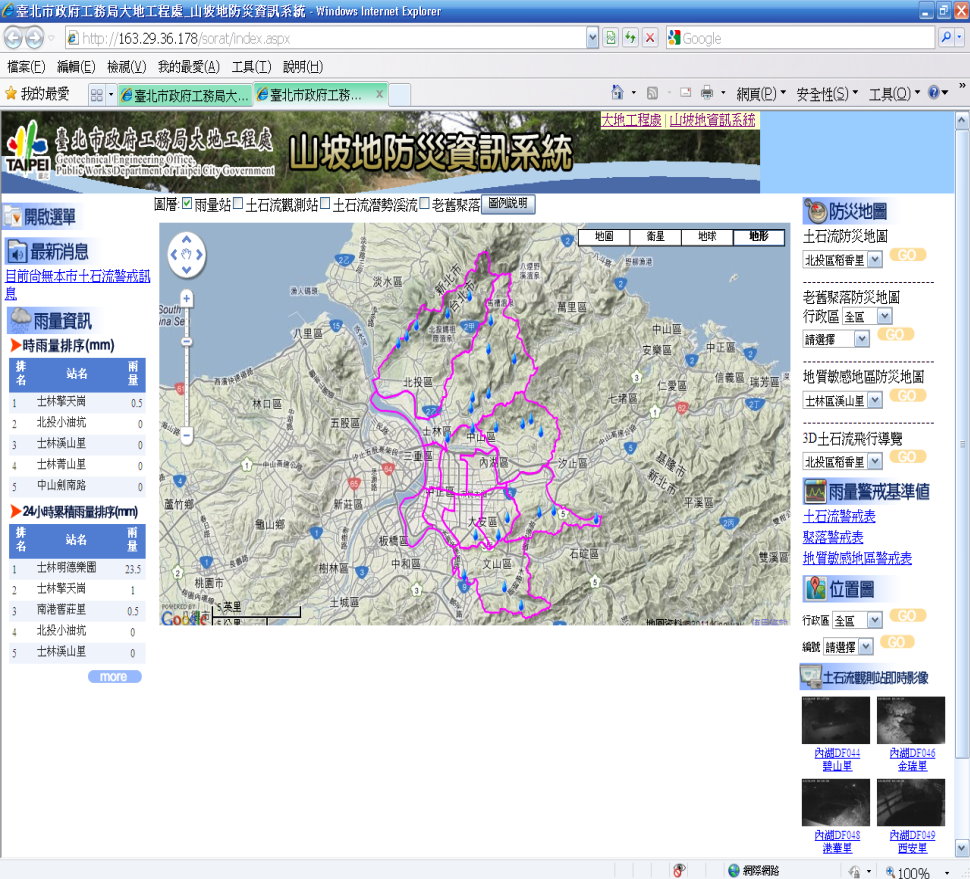Open the 編號 請選擇 dropdown
970x879 pixels.
coord(849,646)
